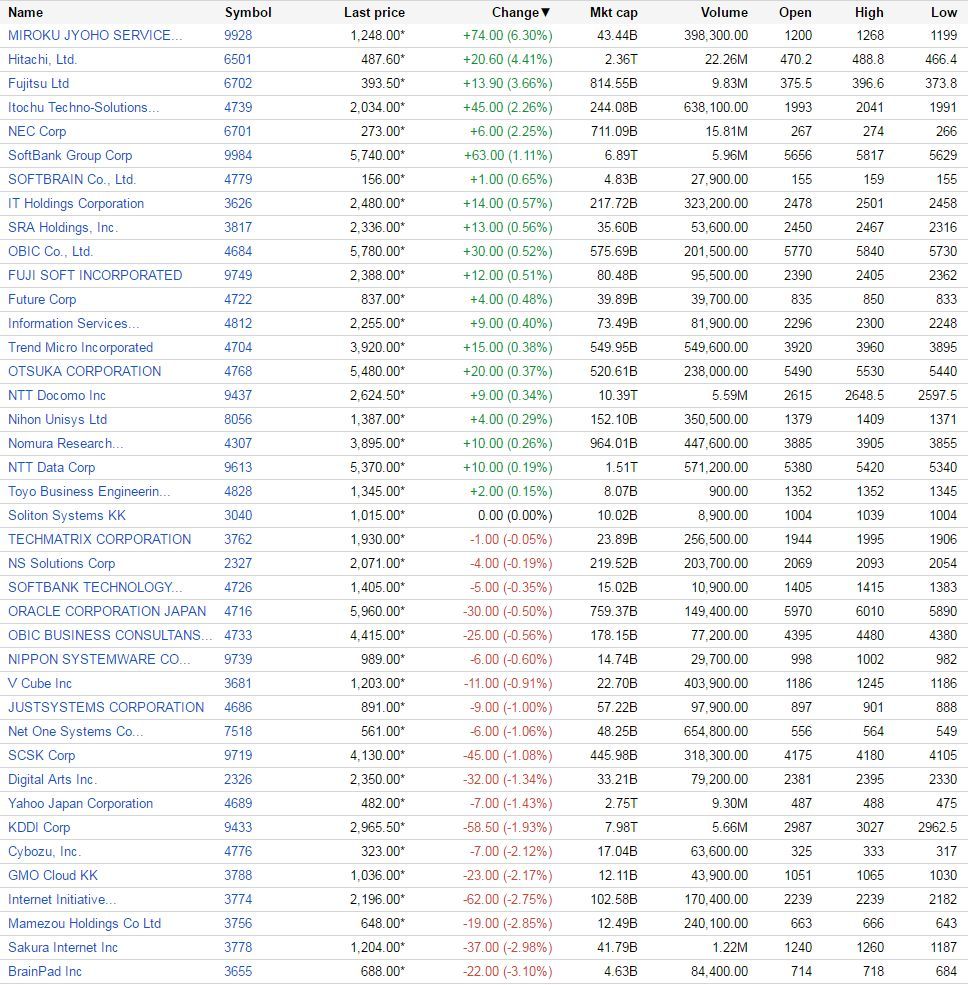Sort table by Volume header
968x985 pixels.
(x=724, y=13)
